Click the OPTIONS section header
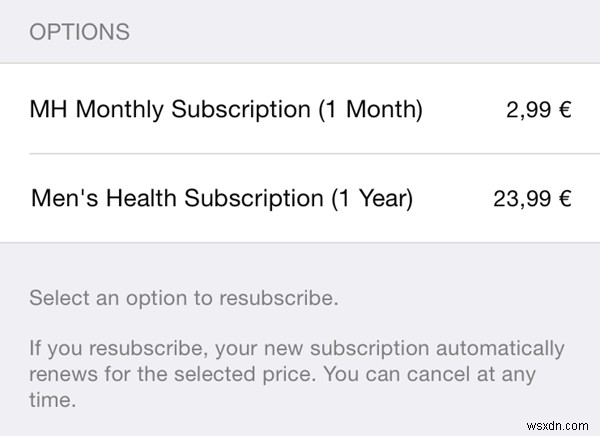The image size is (600, 436). click(x=80, y=32)
